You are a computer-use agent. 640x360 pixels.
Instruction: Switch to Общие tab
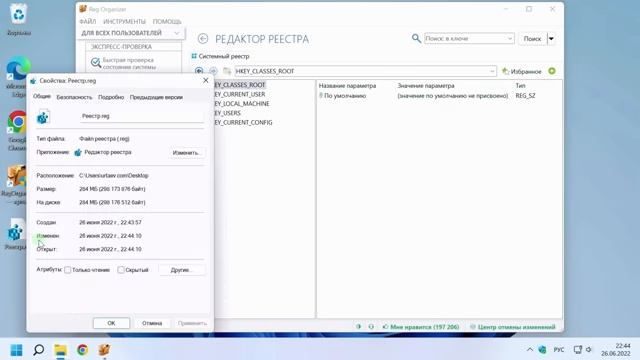42,96
